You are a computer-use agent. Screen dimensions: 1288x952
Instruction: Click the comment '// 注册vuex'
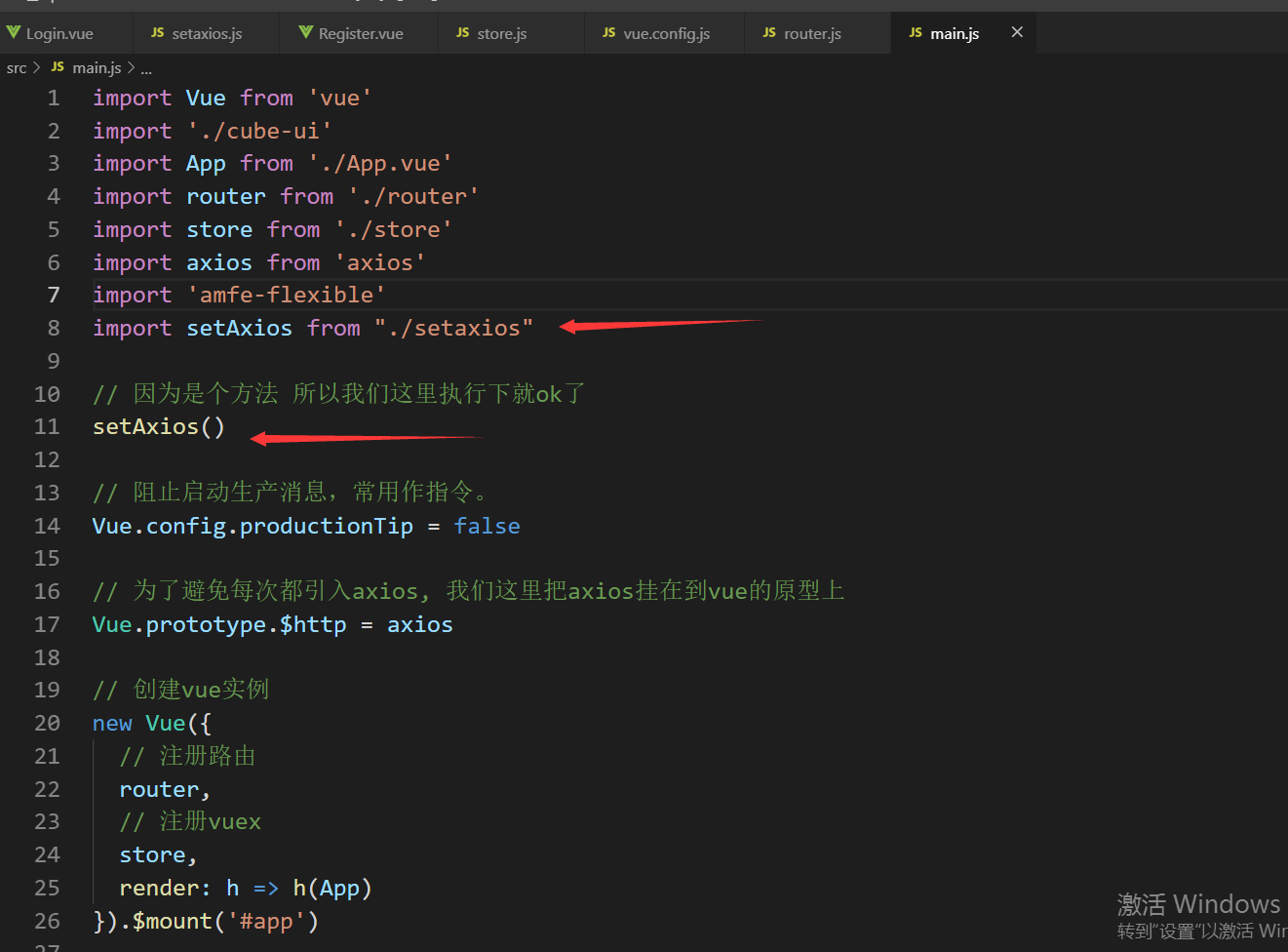point(190,822)
